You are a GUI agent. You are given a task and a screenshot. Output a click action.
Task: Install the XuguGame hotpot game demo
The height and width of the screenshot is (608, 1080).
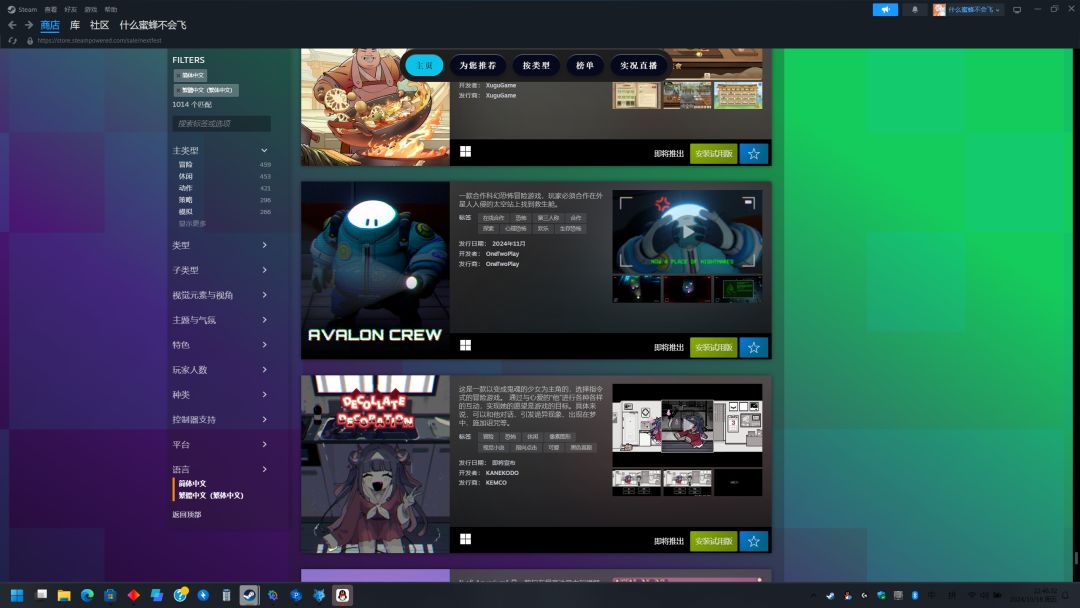pyautogui.click(x=714, y=154)
